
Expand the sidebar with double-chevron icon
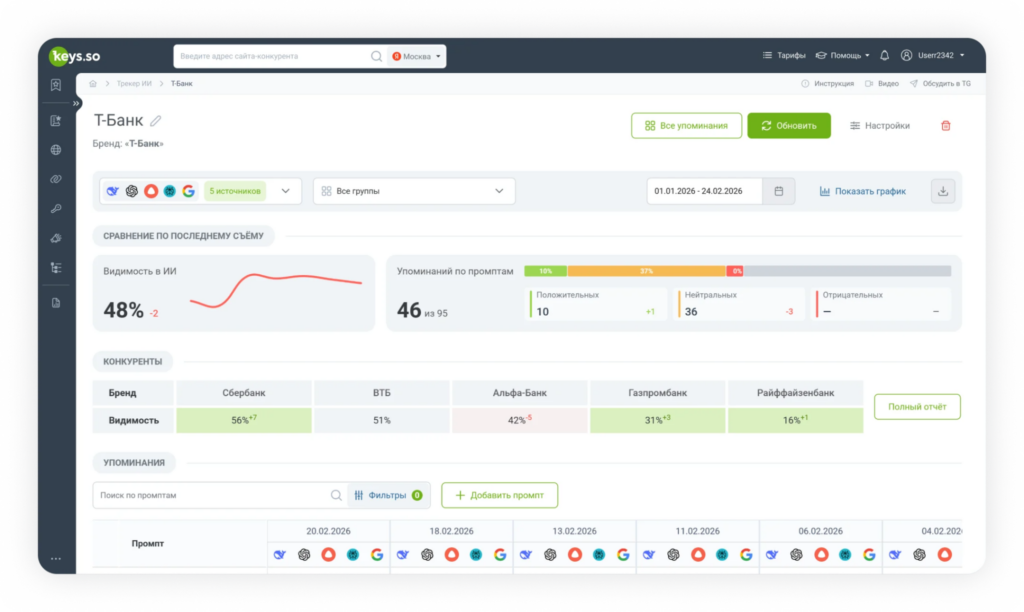[76, 103]
